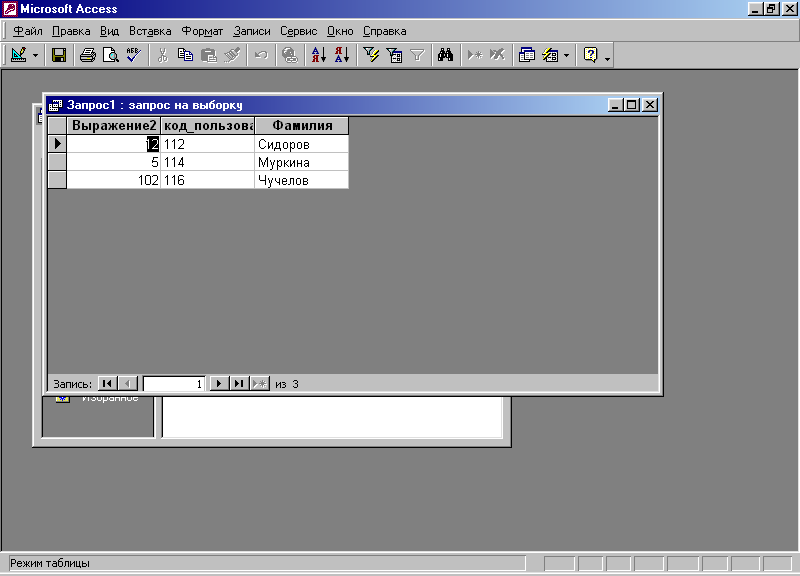The image size is (800, 576).
Task: Select the Чучелов row selector
Action: [x=57, y=180]
